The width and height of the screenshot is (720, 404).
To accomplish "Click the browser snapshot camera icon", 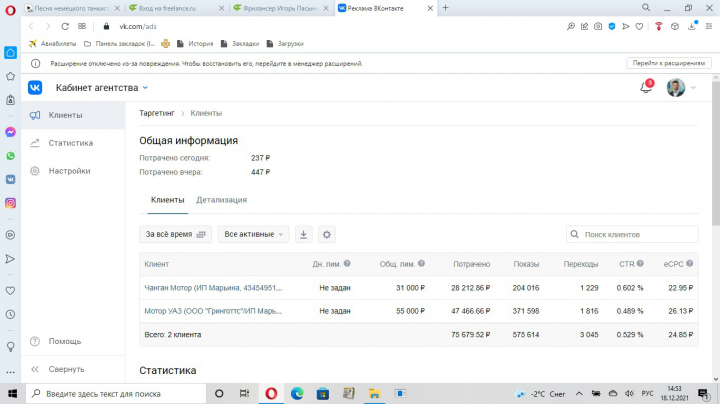I will [x=598, y=27].
